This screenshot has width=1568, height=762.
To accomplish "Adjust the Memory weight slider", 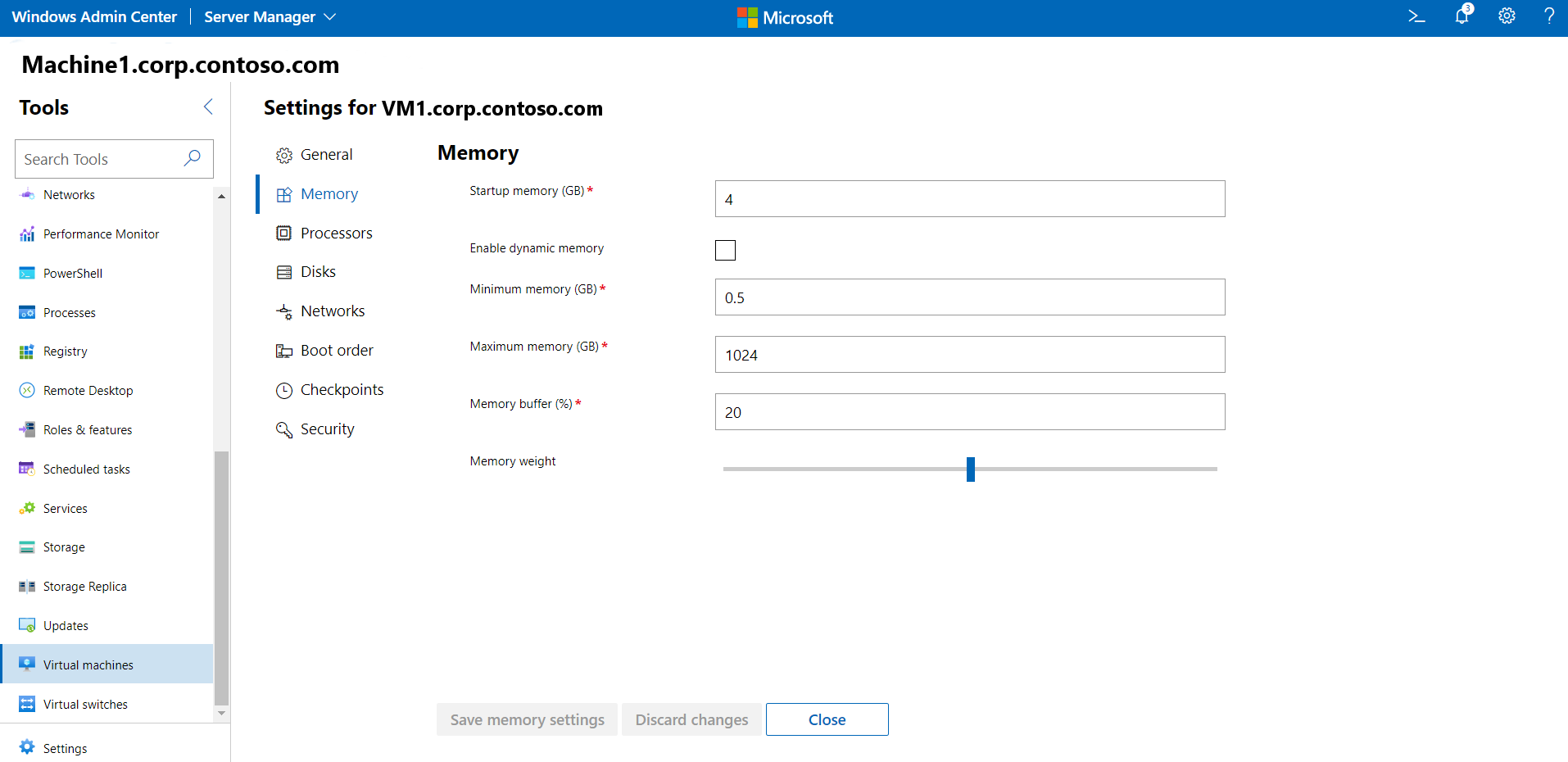I will pyautogui.click(x=970, y=469).
